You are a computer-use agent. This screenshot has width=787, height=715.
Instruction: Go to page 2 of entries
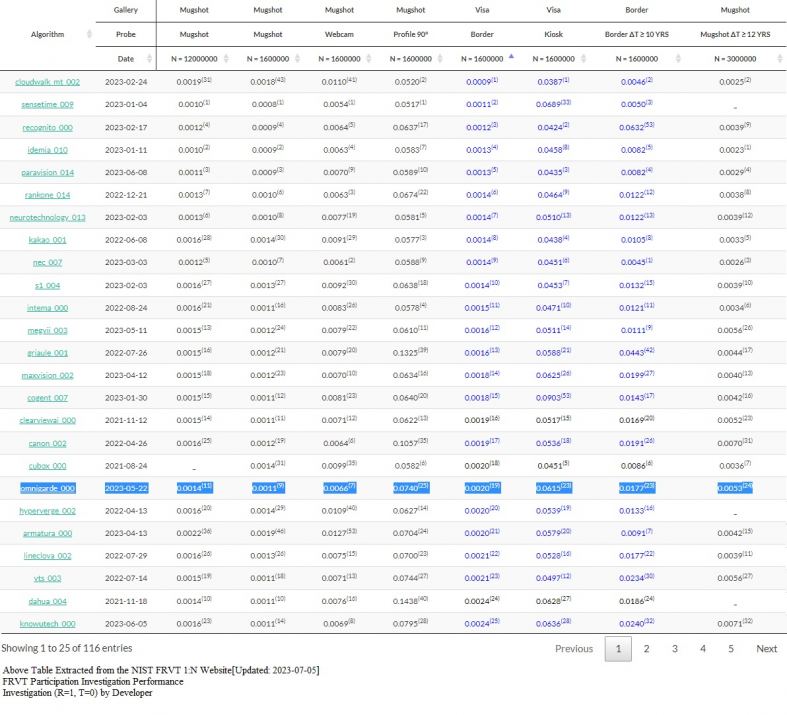[646, 649]
